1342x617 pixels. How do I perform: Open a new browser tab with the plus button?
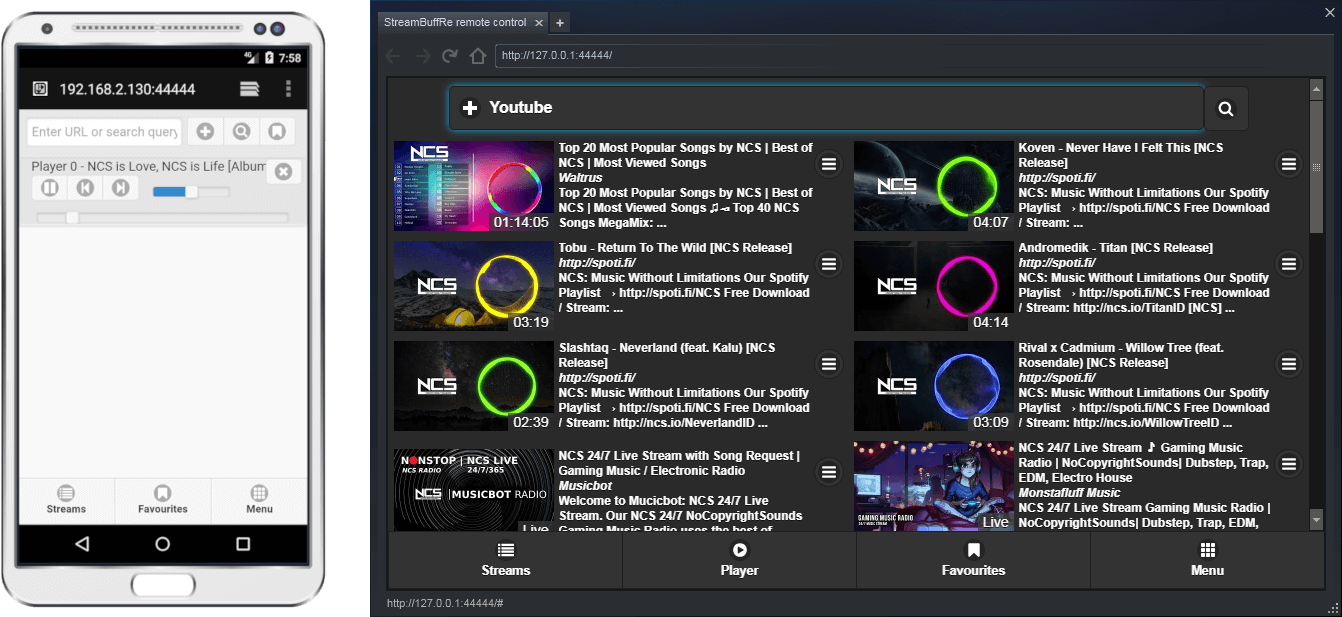(x=560, y=21)
